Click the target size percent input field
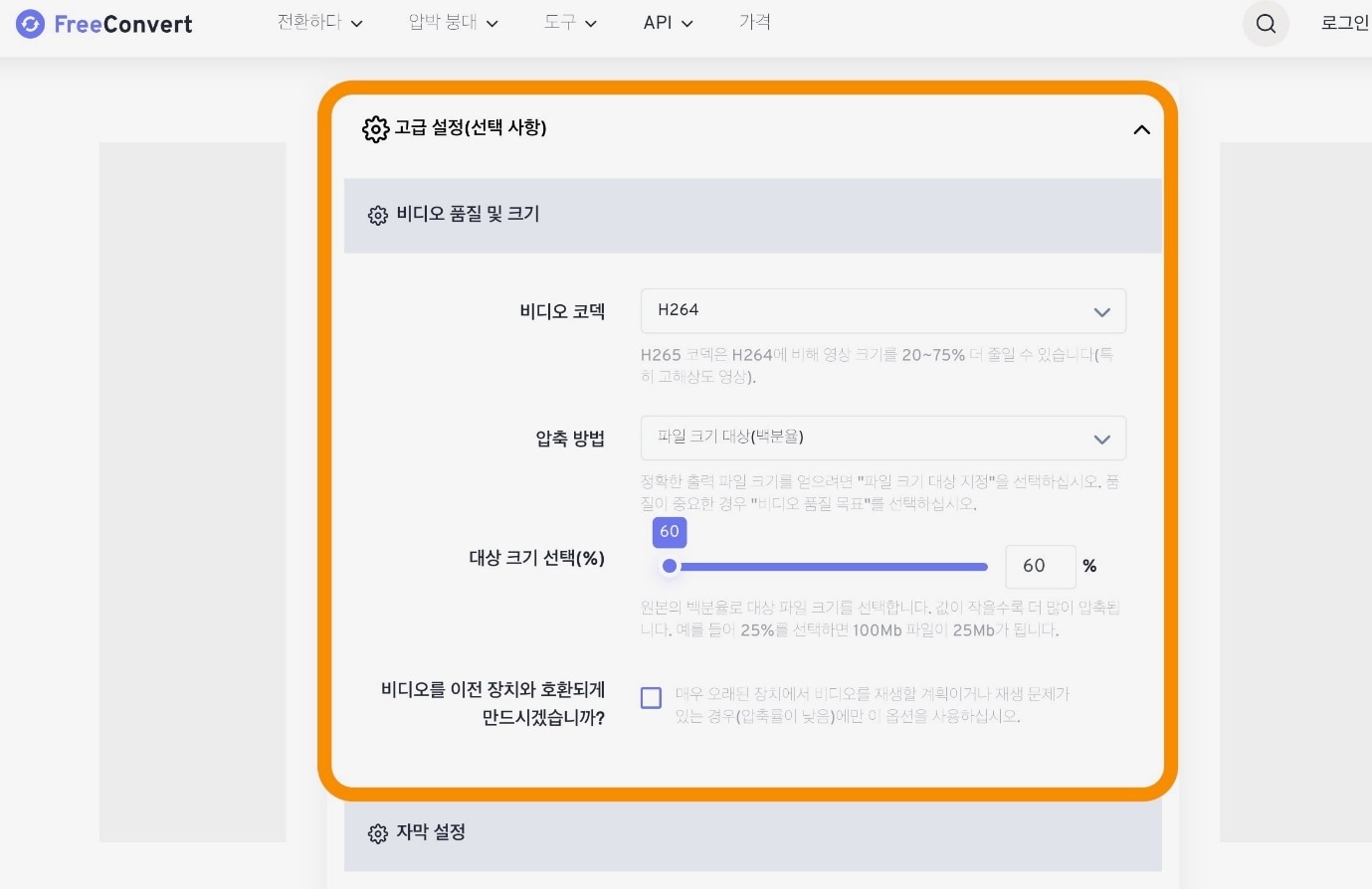 pos(1040,567)
